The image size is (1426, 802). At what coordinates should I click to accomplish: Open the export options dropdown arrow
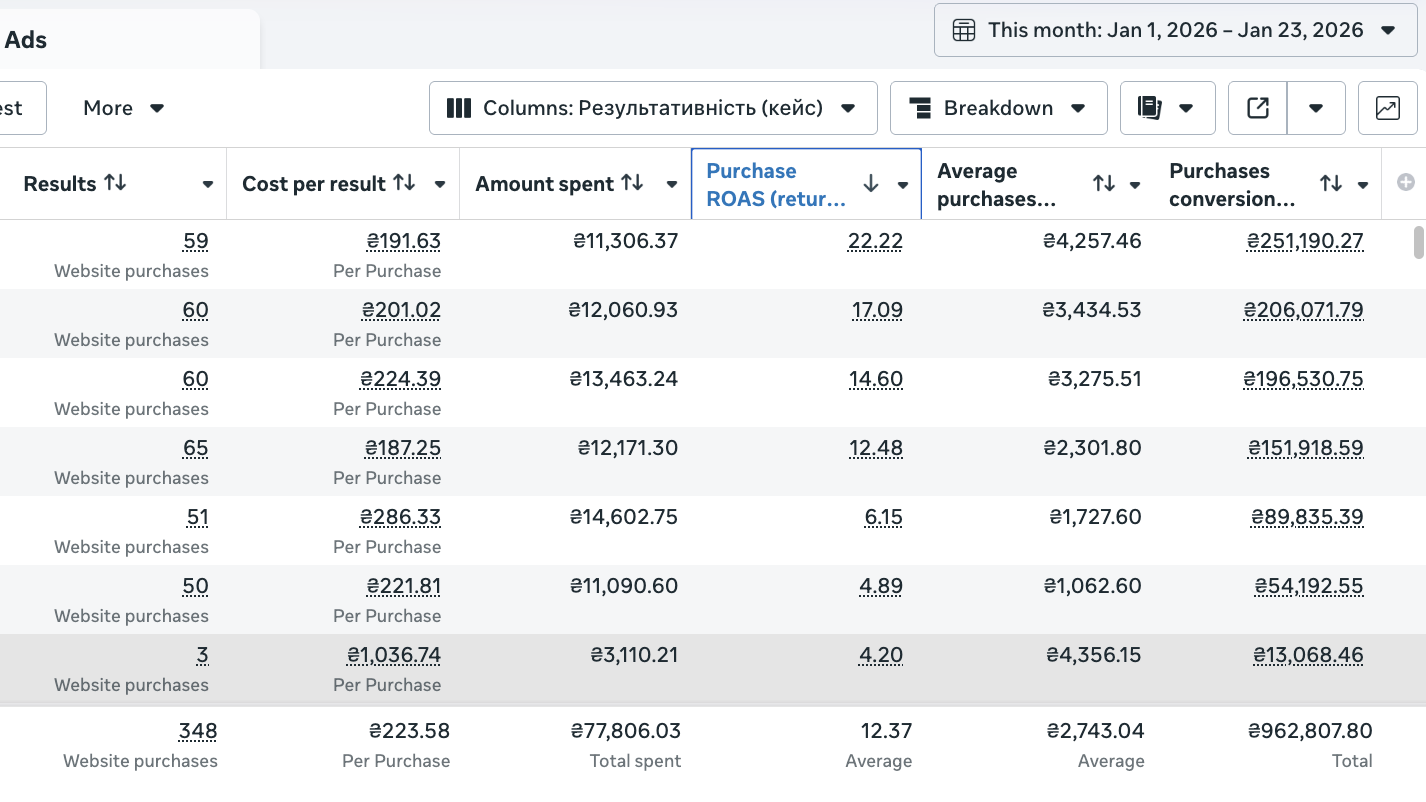coord(1316,108)
